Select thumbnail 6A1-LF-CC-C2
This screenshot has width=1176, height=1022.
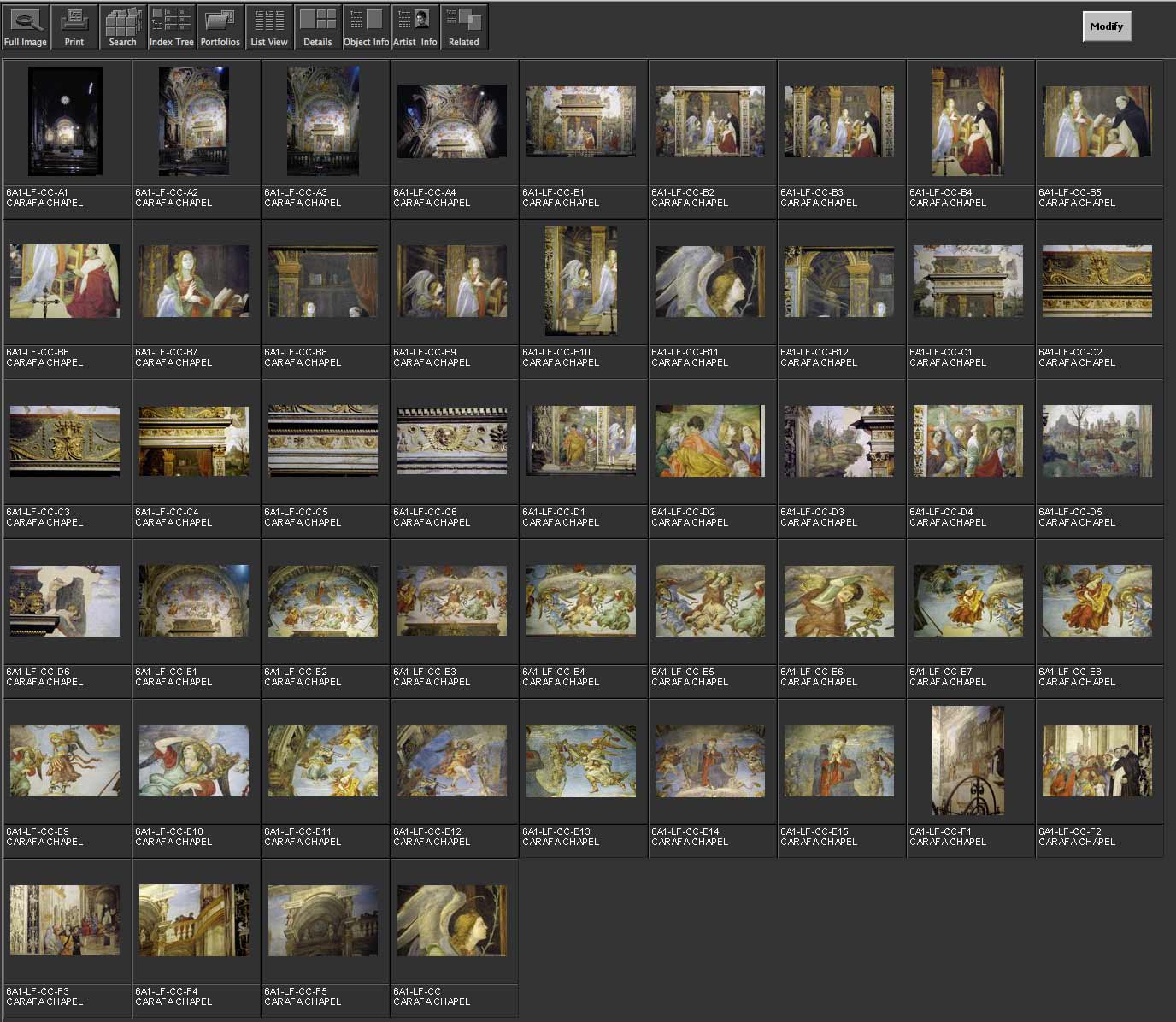[x=1097, y=281]
